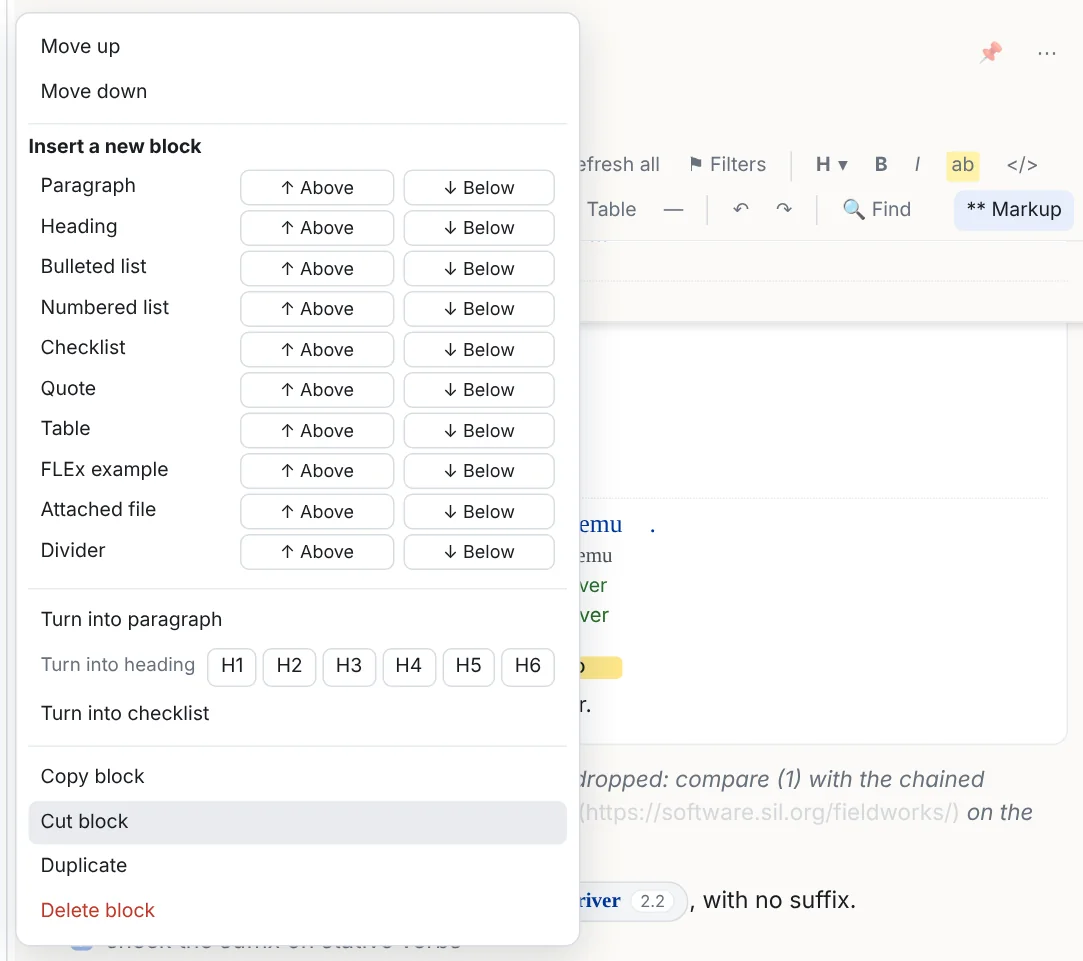Insert a Paragraph below
This screenshot has height=961, width=1083.
tap(479, 188)
